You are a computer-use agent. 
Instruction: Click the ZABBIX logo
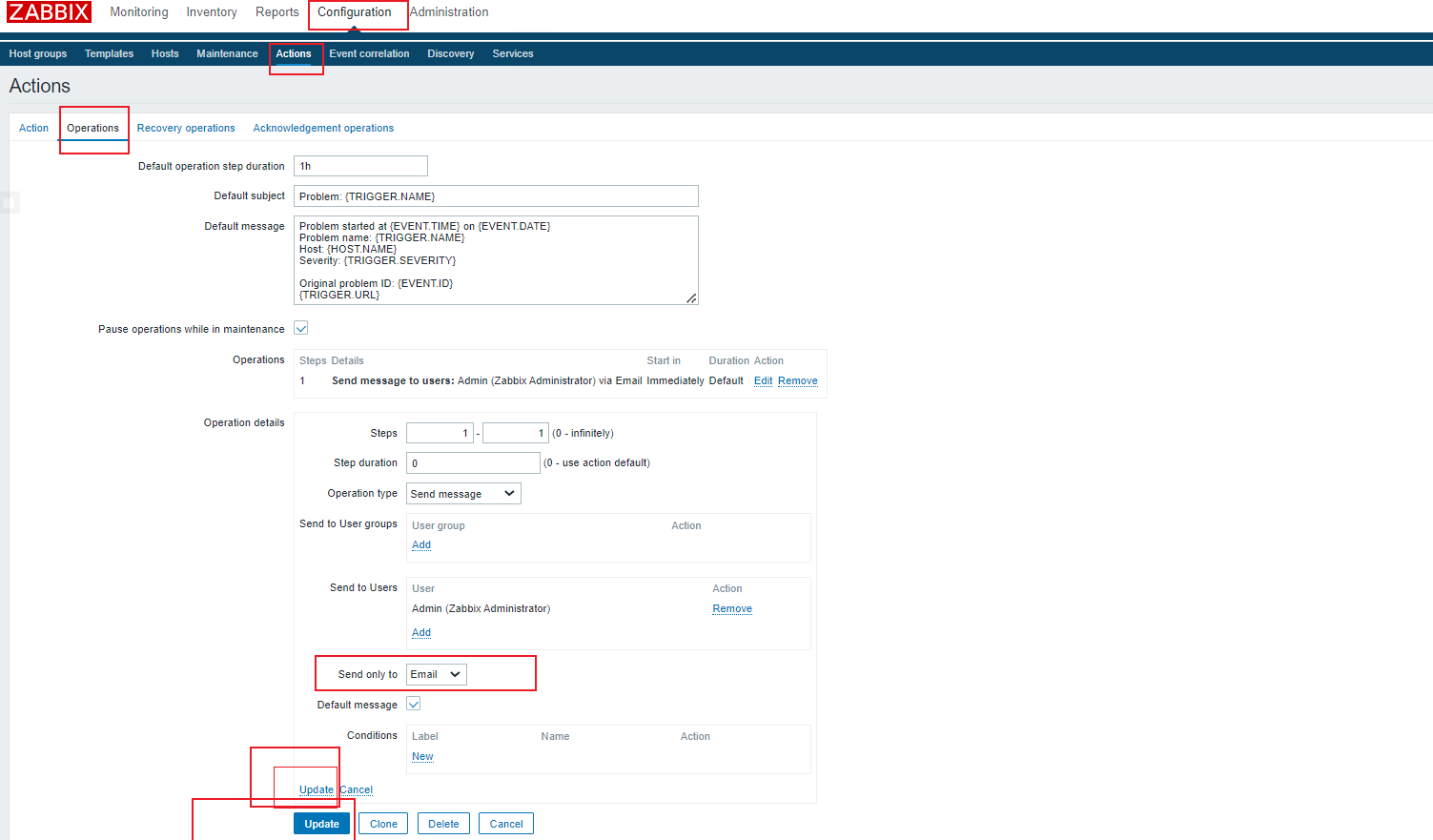49,11
